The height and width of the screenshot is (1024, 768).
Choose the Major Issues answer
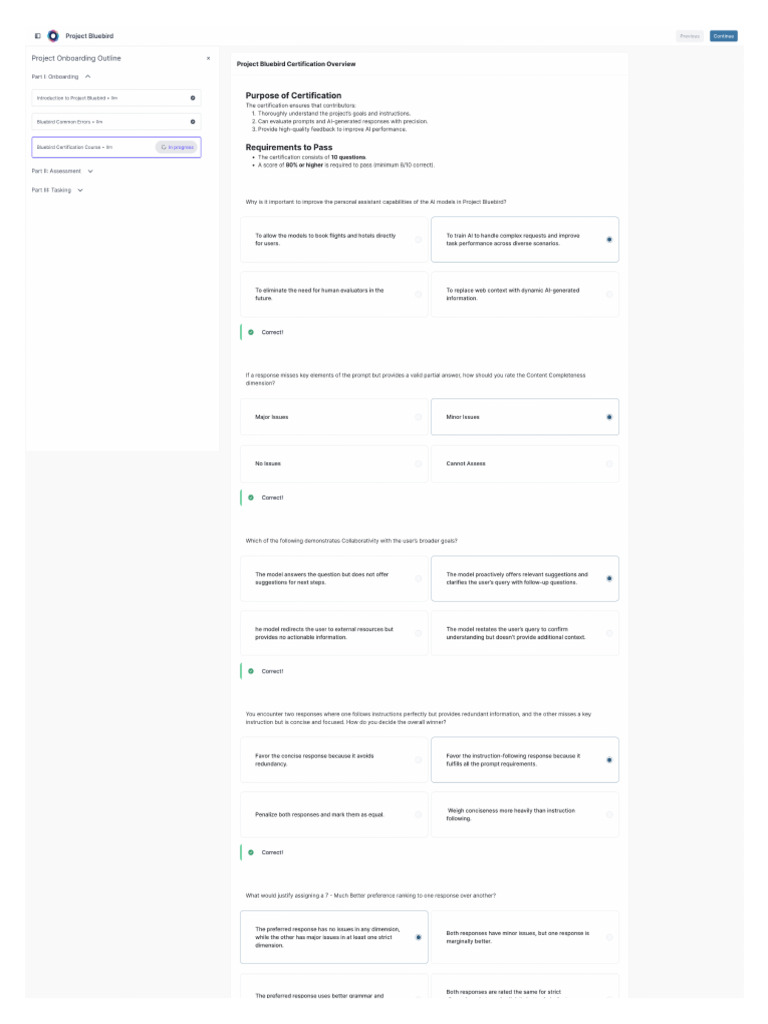tap(334, 417)
